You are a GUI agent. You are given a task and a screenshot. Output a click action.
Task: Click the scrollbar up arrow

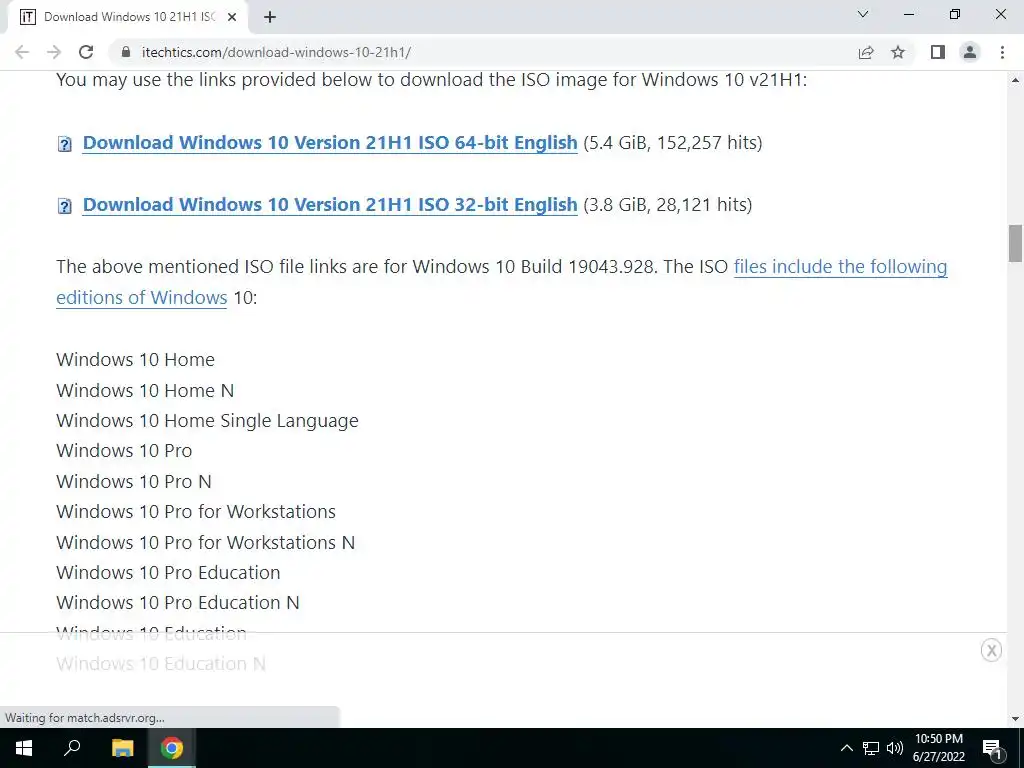[x=1015, y=80]
